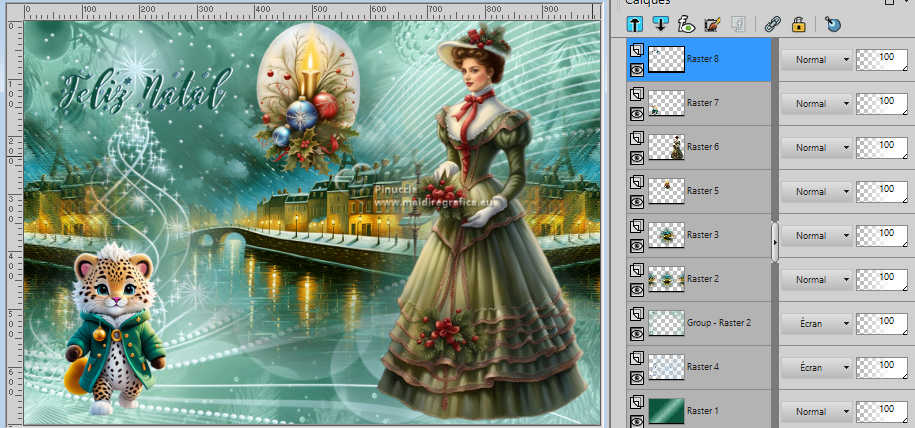Click the layer type icon of Group - Raster 2
915x428 pixels.
point(637,315)
